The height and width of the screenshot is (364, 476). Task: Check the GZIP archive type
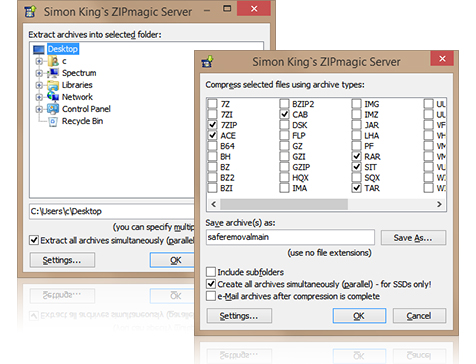pos(284,167)
